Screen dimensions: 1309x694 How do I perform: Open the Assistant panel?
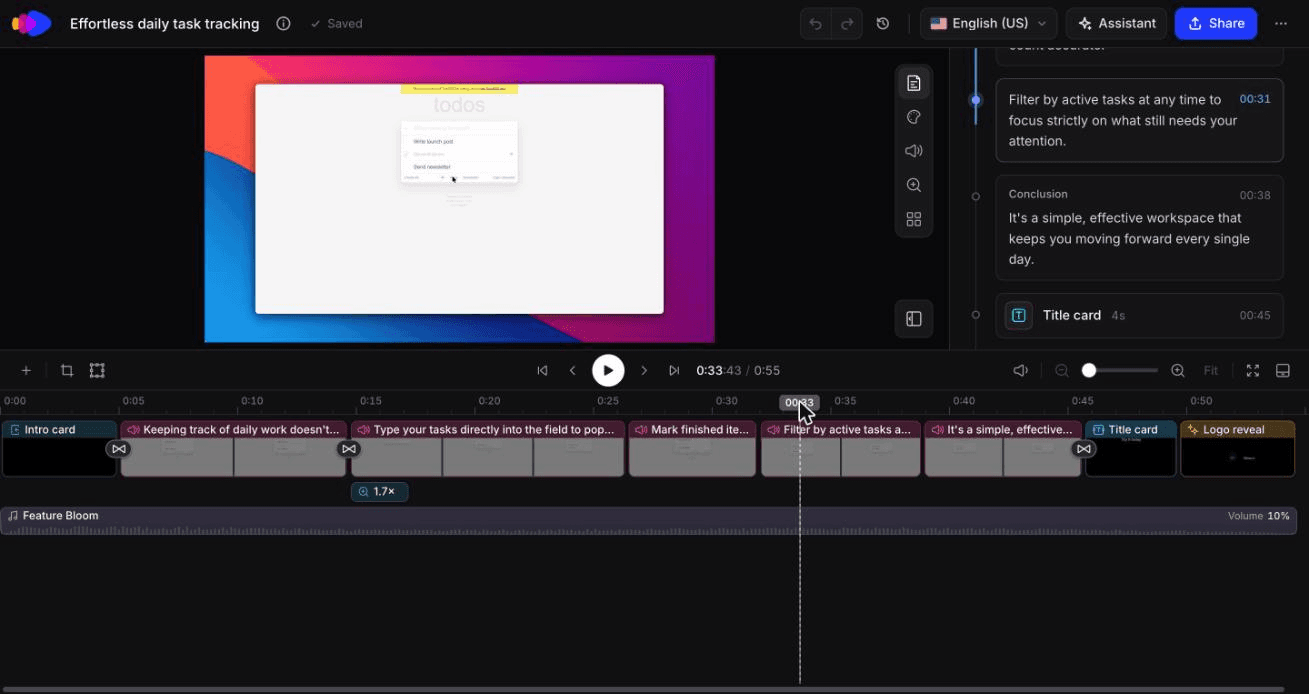1116,23
